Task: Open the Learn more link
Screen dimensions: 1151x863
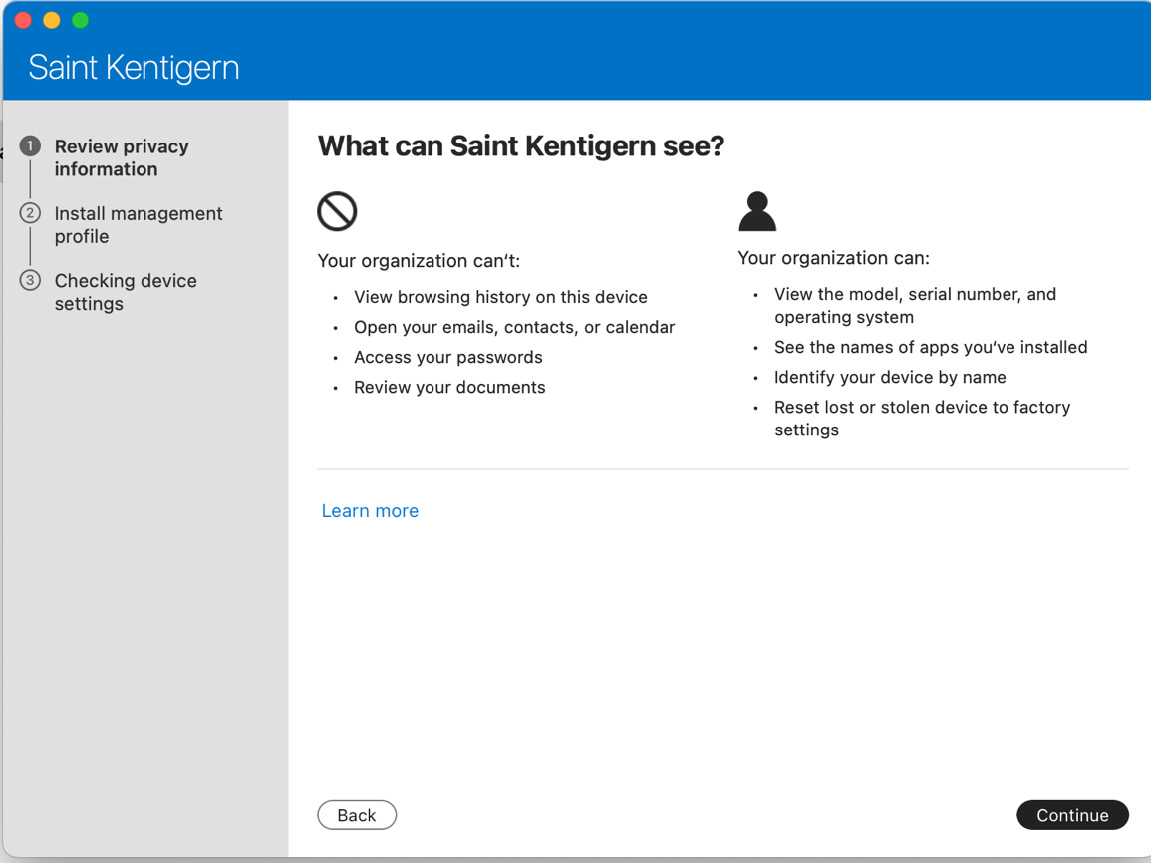Action: (x=370, y=511)
